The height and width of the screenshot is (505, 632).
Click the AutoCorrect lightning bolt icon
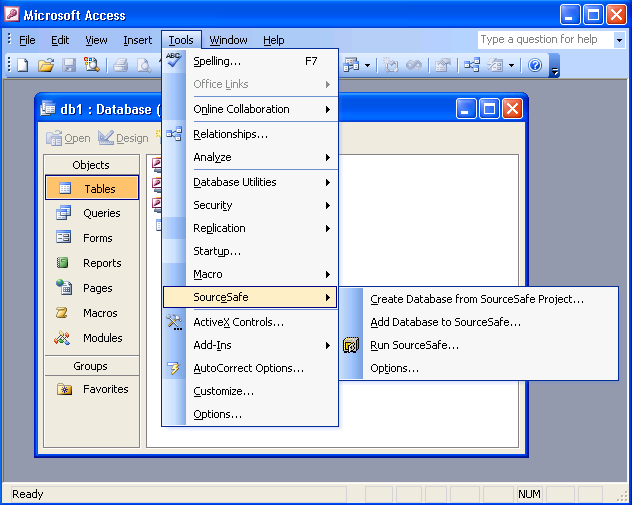[x=174, y=368]
